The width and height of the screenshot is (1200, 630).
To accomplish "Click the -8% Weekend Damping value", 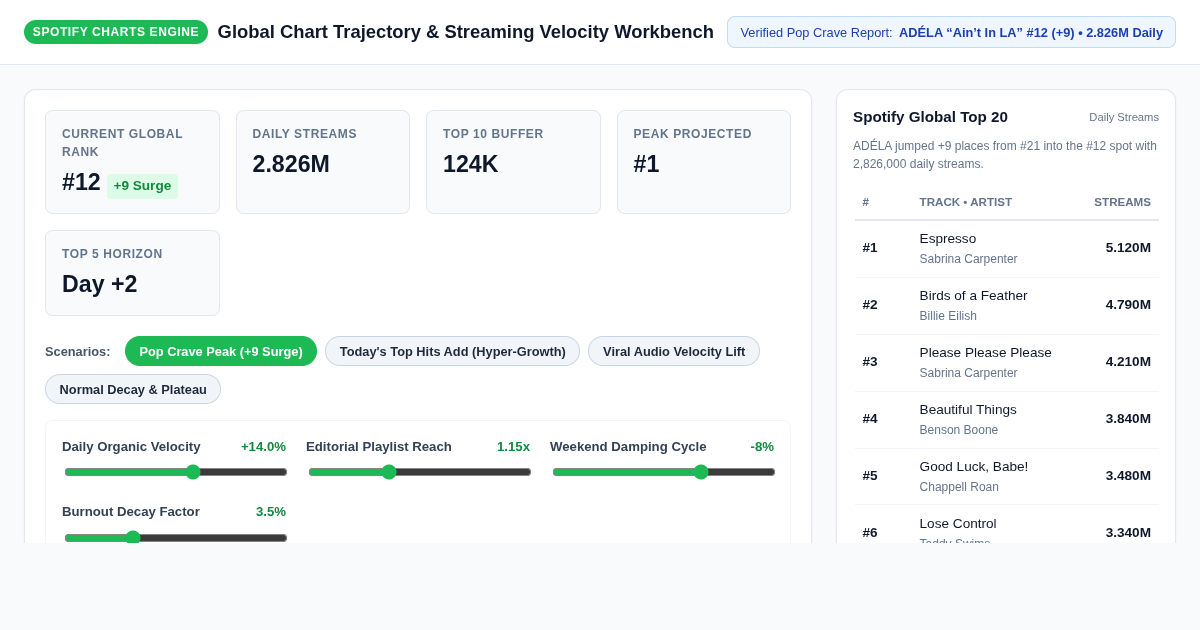I will 762,447.
